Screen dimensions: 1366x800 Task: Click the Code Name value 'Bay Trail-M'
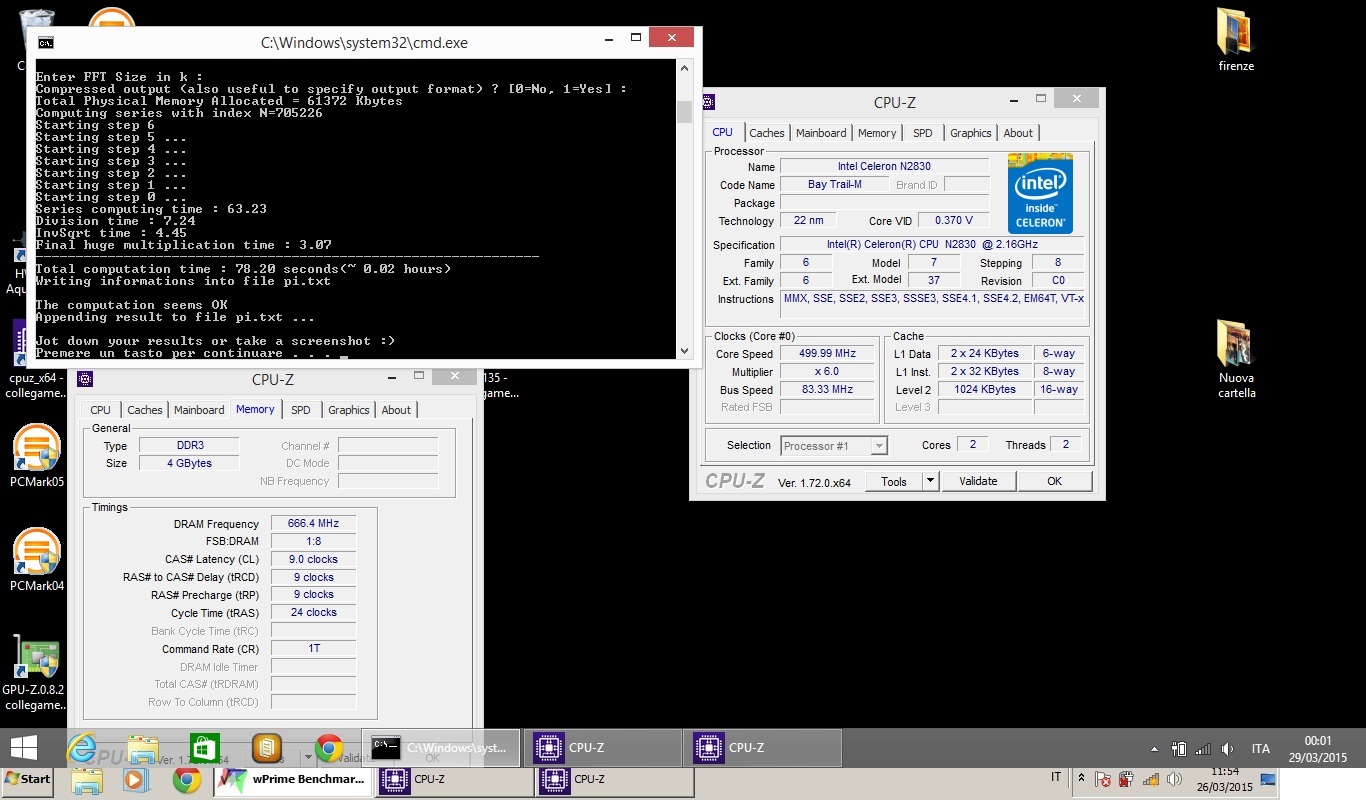(x=835, y=185)
